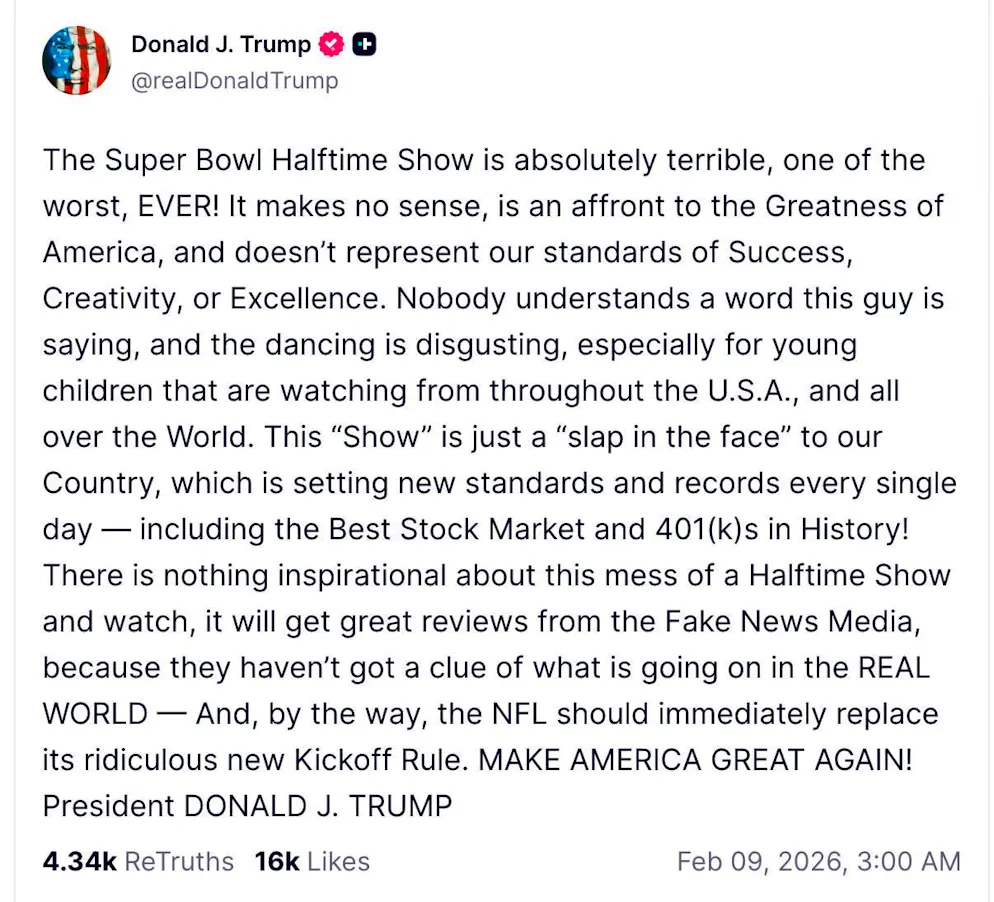Open the flag-painted profile avatar

coord(76,61)
